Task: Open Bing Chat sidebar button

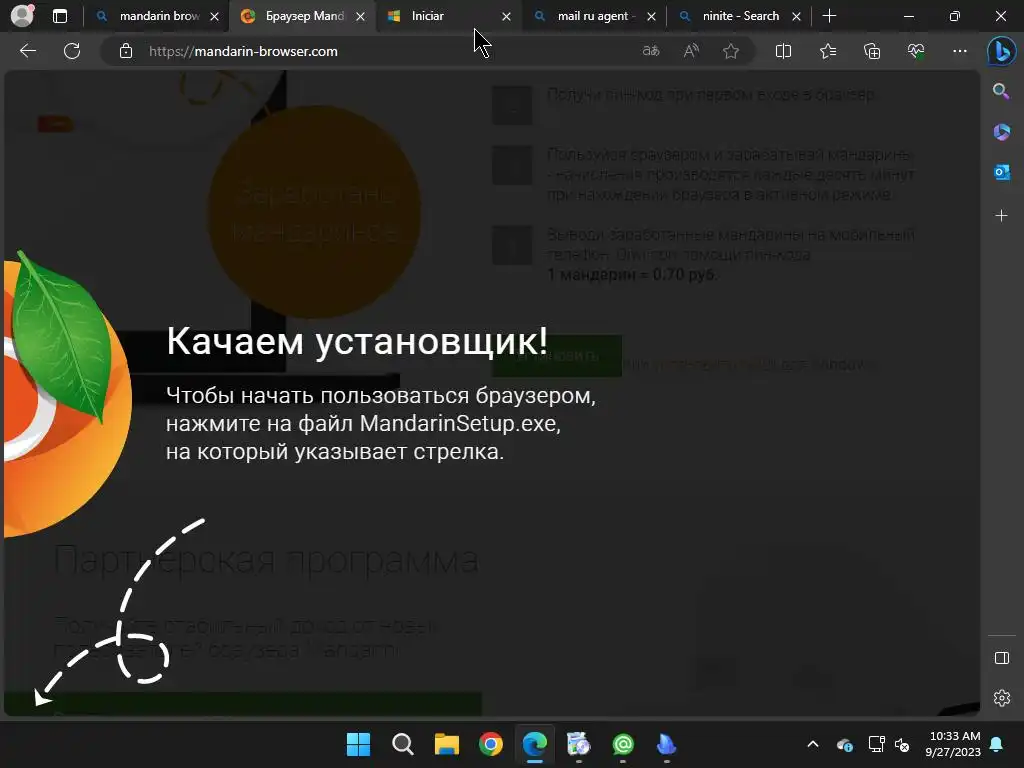Action: pyautogui.click(x=1001, y=52)
